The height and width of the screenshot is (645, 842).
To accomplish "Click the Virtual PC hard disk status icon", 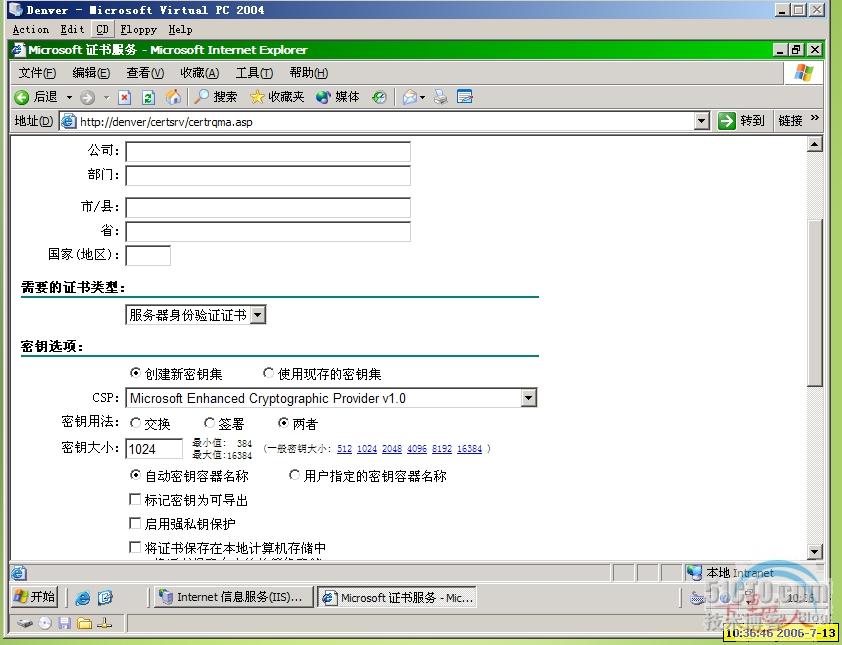I will point(25,624).
